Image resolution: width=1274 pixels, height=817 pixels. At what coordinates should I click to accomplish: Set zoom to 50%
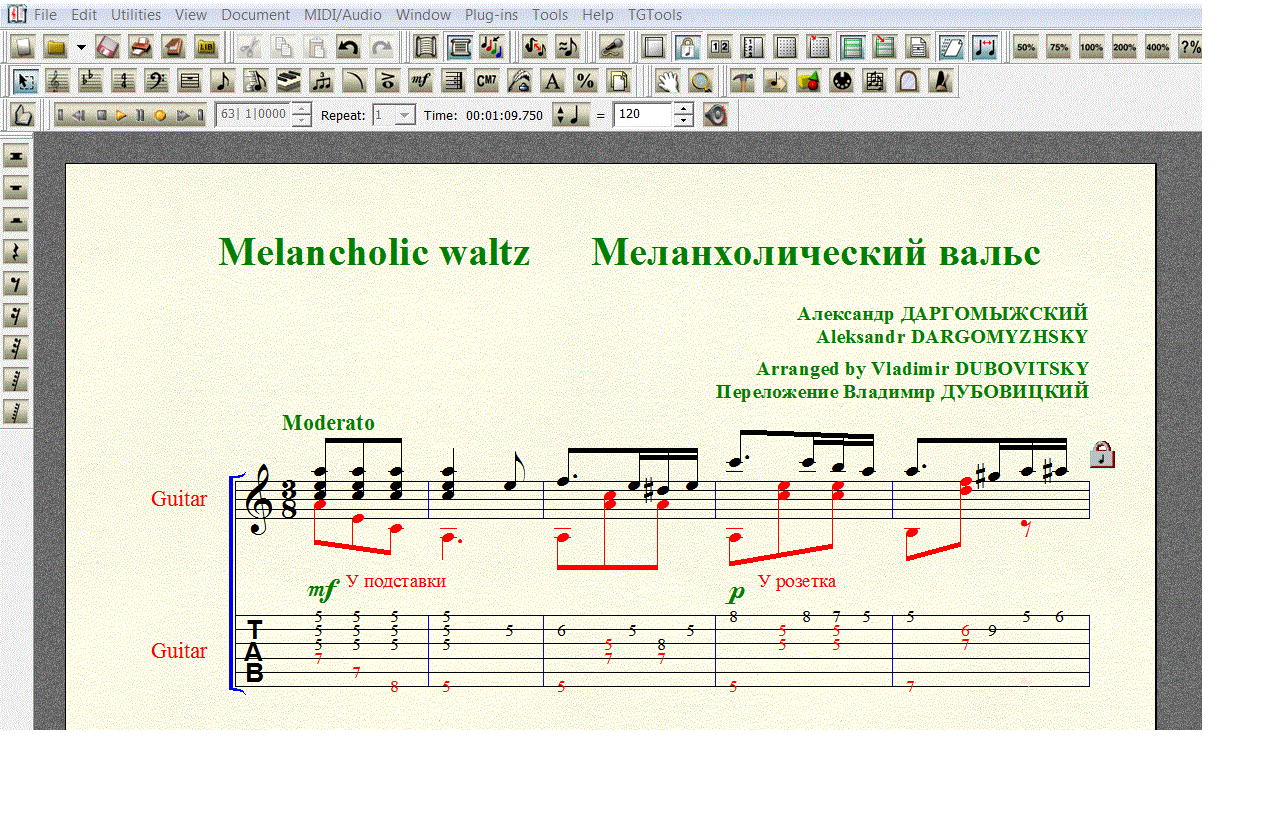1026,47
